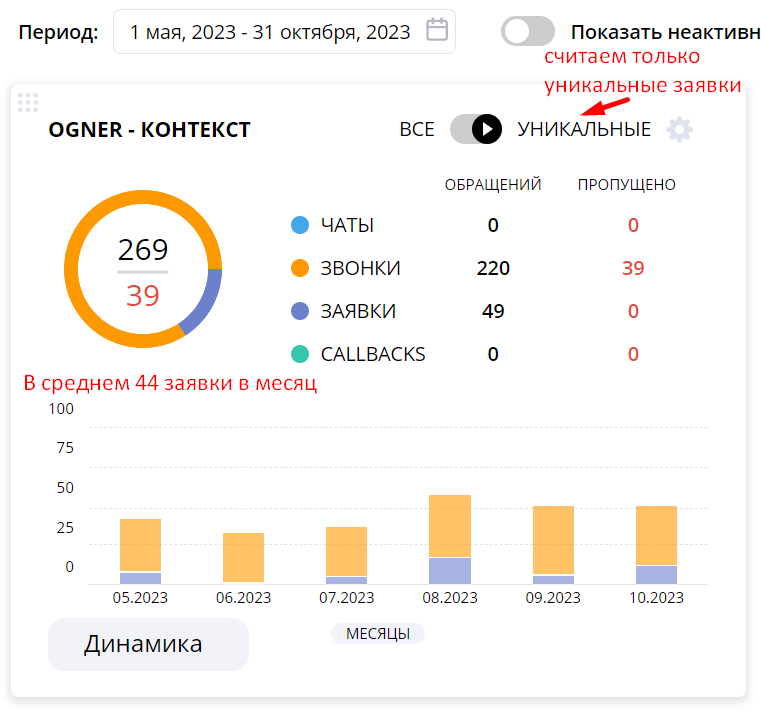Select the УНИКАЛЬНЫЕ option label
This screenshot has width=761, height=716.
(x=584, y=130)
